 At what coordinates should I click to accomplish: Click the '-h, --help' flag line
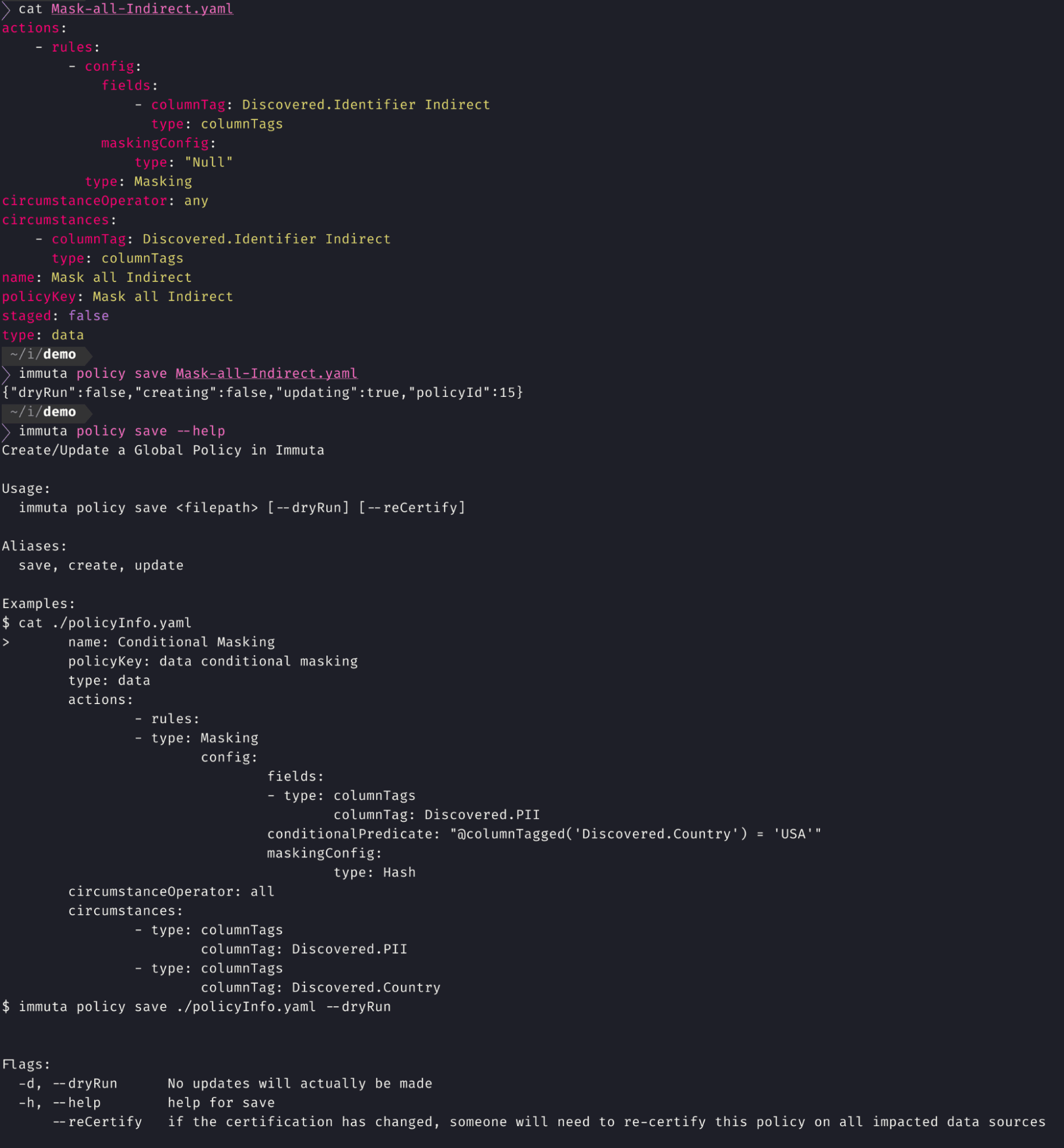[147, 1103]
